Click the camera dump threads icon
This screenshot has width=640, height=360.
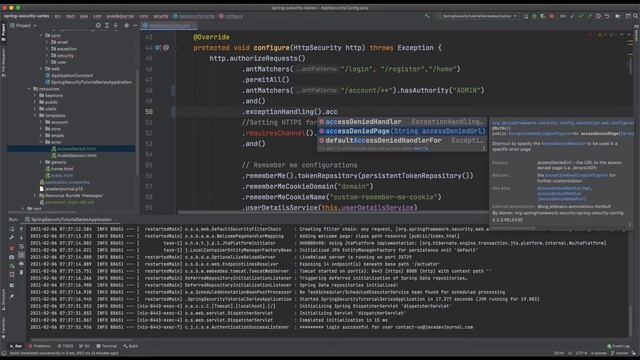click(x=11, y=257)
